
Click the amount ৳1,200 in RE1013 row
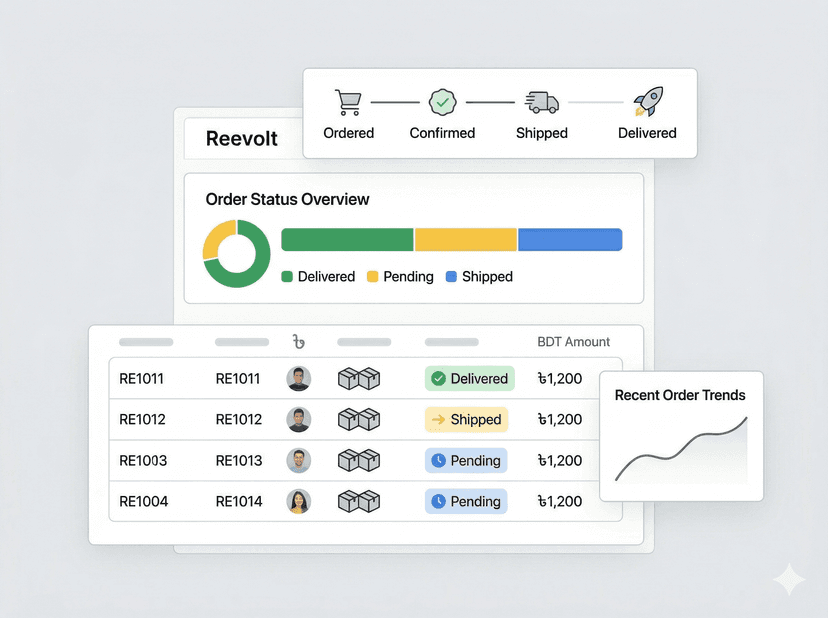(560, 461)
